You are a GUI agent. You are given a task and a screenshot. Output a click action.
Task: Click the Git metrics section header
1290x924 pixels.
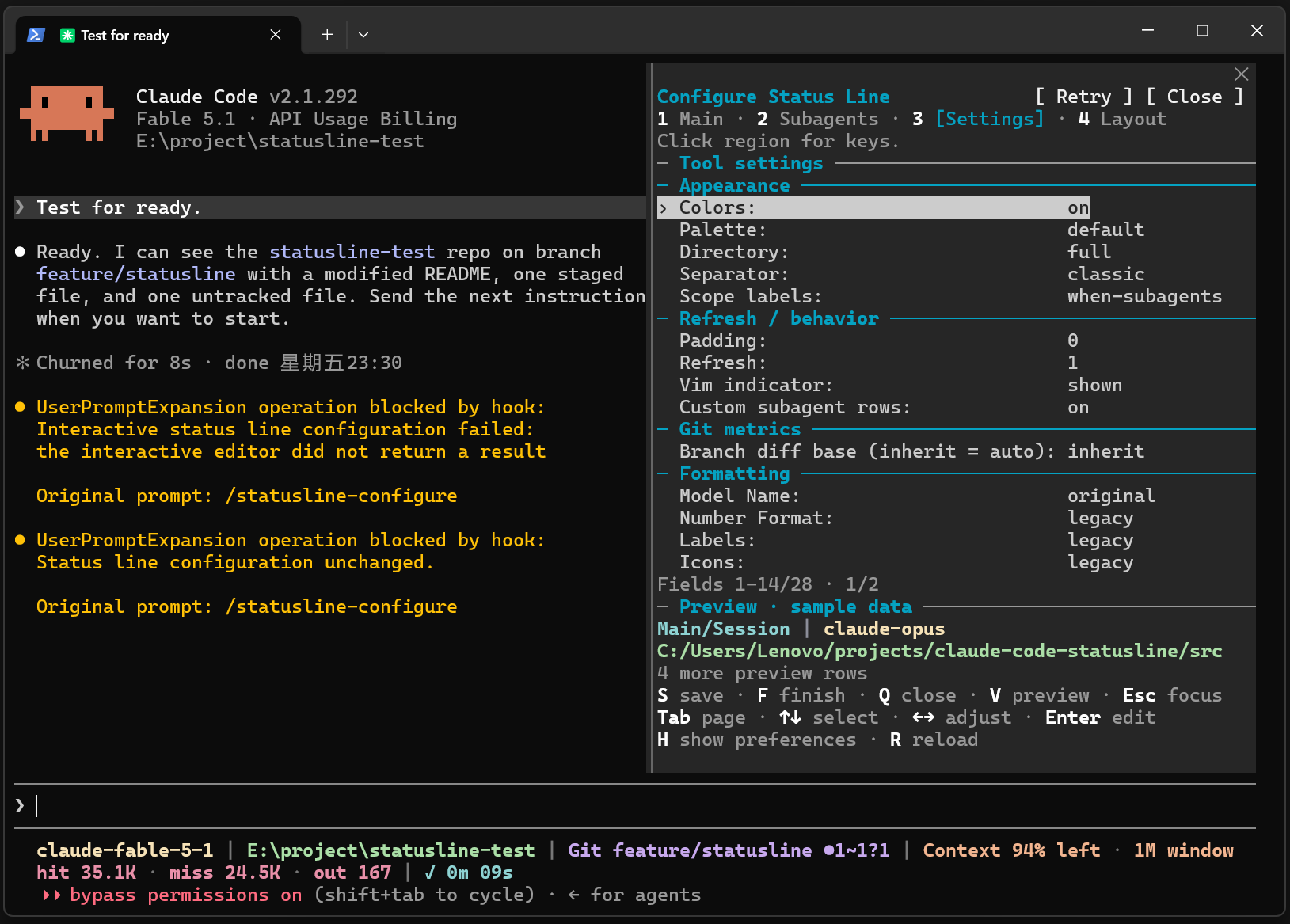click(x=740, y=429)
